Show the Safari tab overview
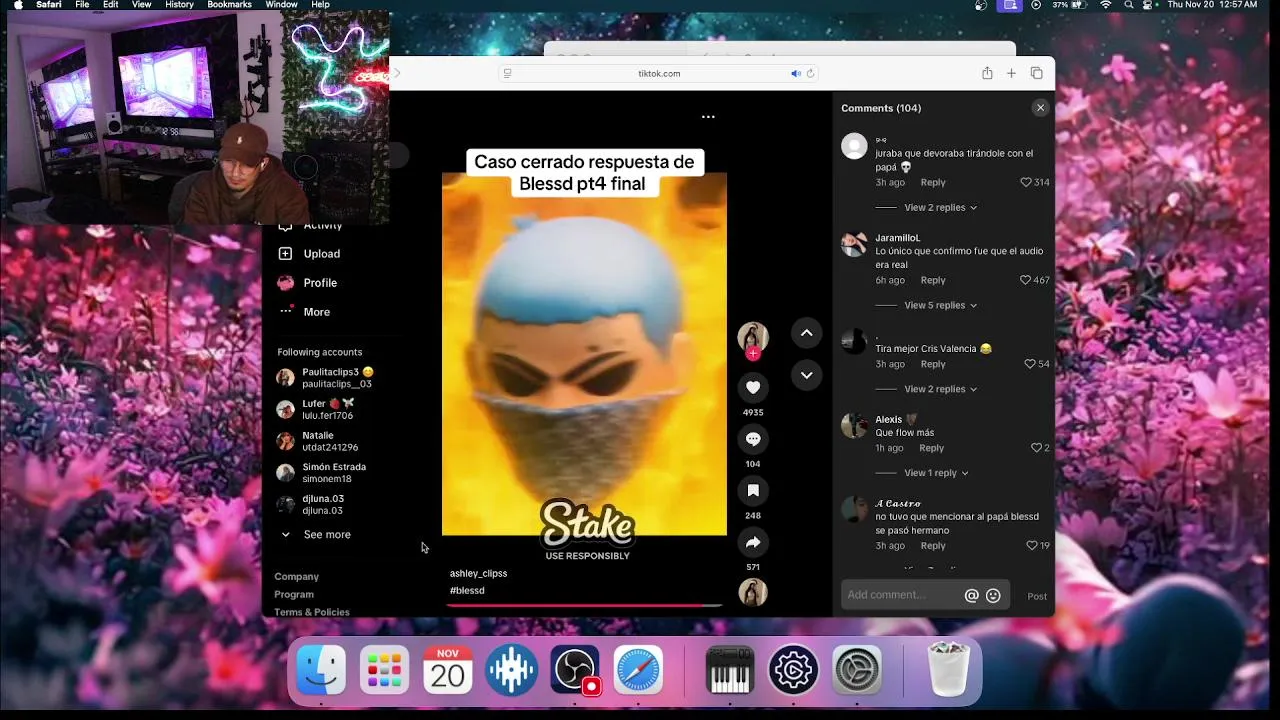Viewport: 1280px width, 720px height. 1036,73
